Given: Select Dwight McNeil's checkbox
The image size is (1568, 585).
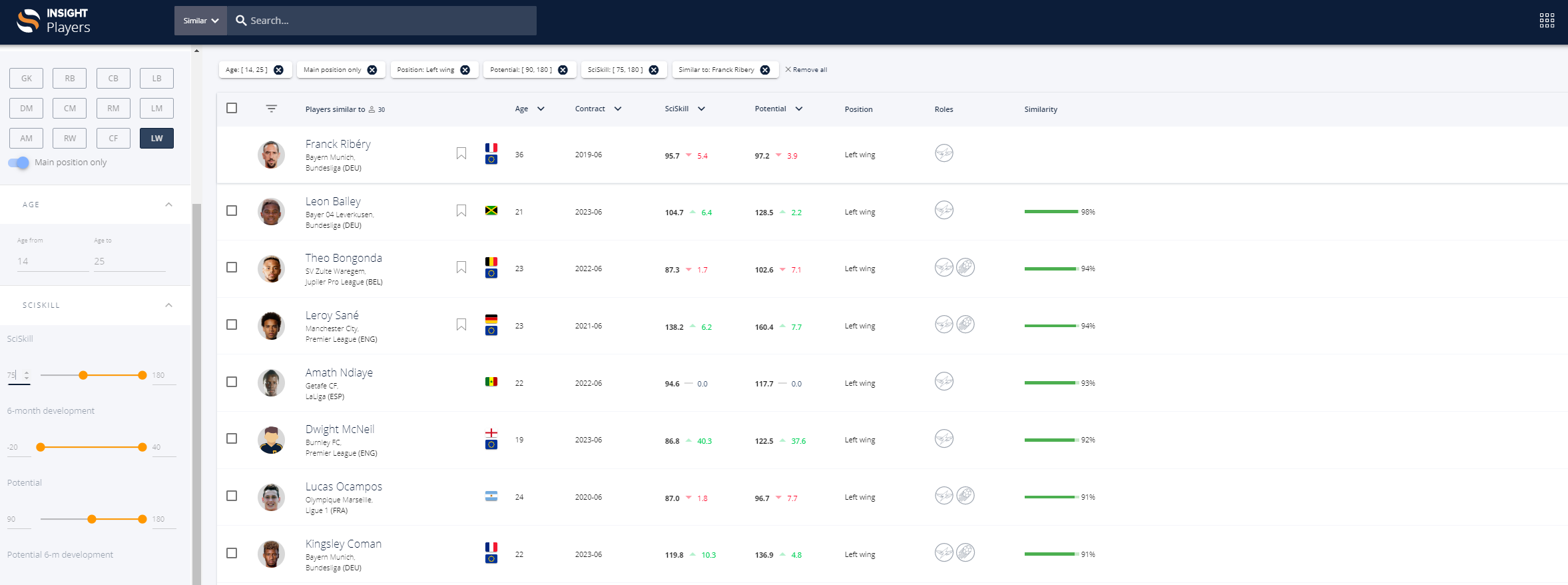Looking at the screenshot, I should (x=232, y=438).
